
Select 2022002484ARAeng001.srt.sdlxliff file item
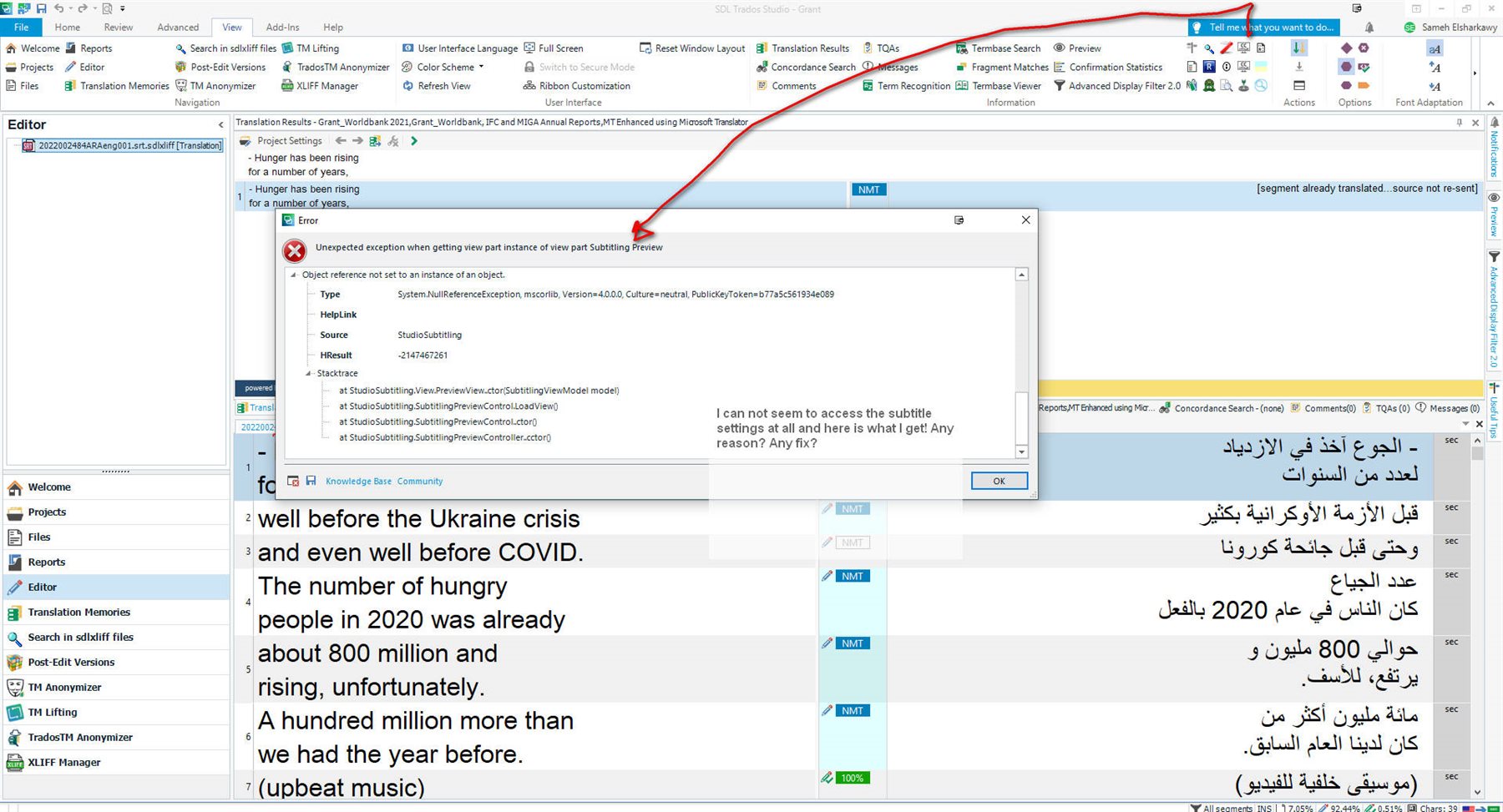(x=123, y=145)
